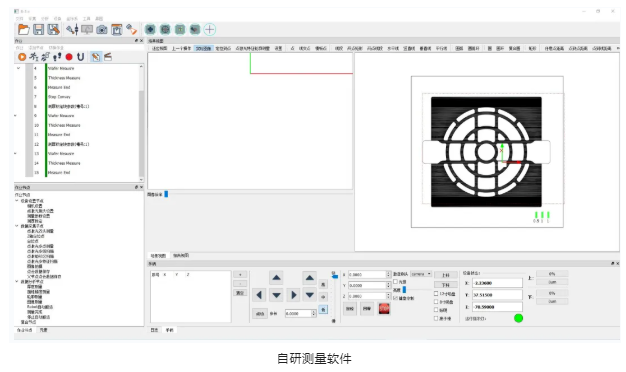Screen dimensions: 626x372
Task: Open file with the folder icon
Action: (x=24, y=29)
